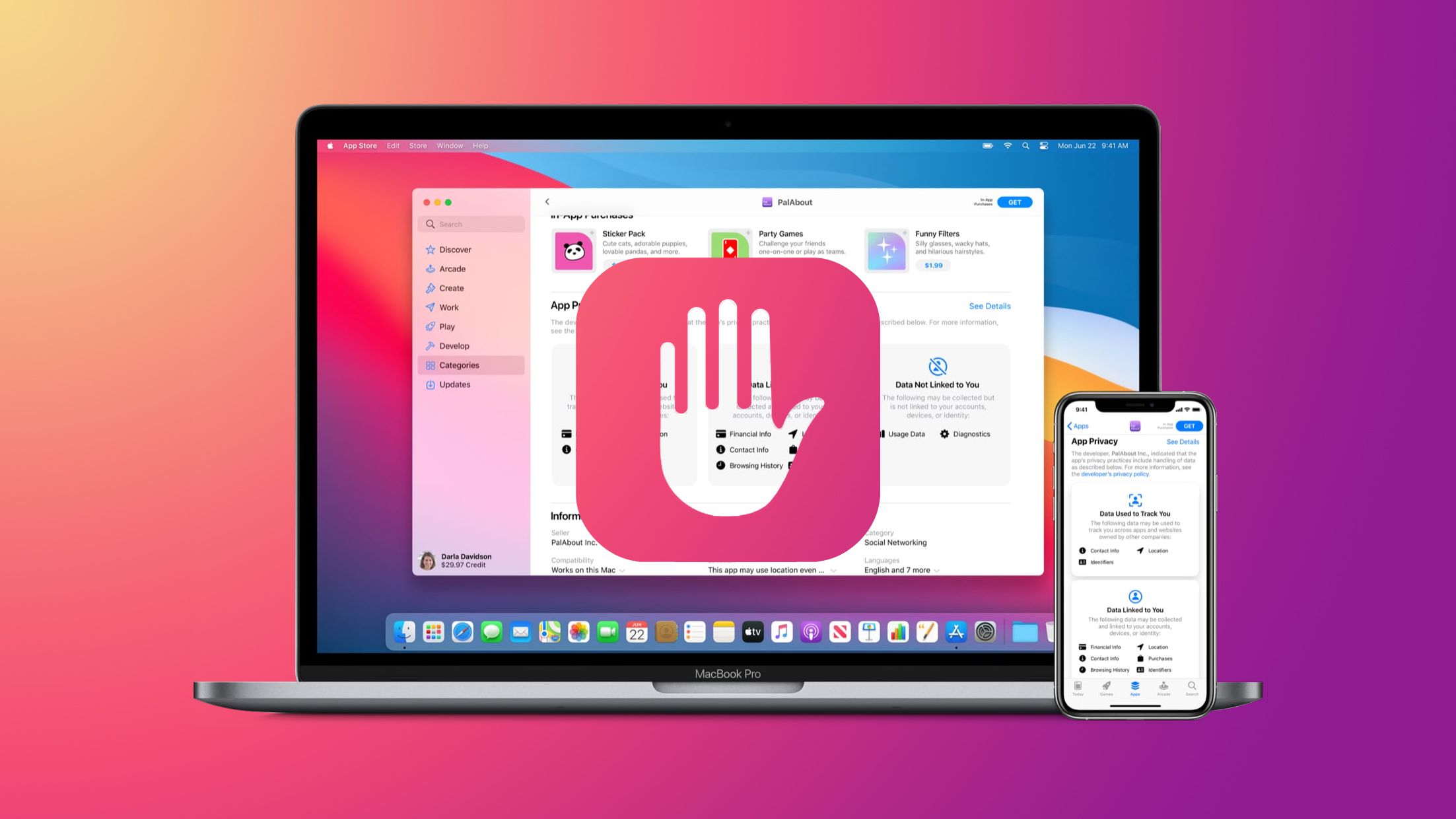This screenshot has width=1456, height=819.
Task: Click the back navigation arrow
Action: (547, 201)
